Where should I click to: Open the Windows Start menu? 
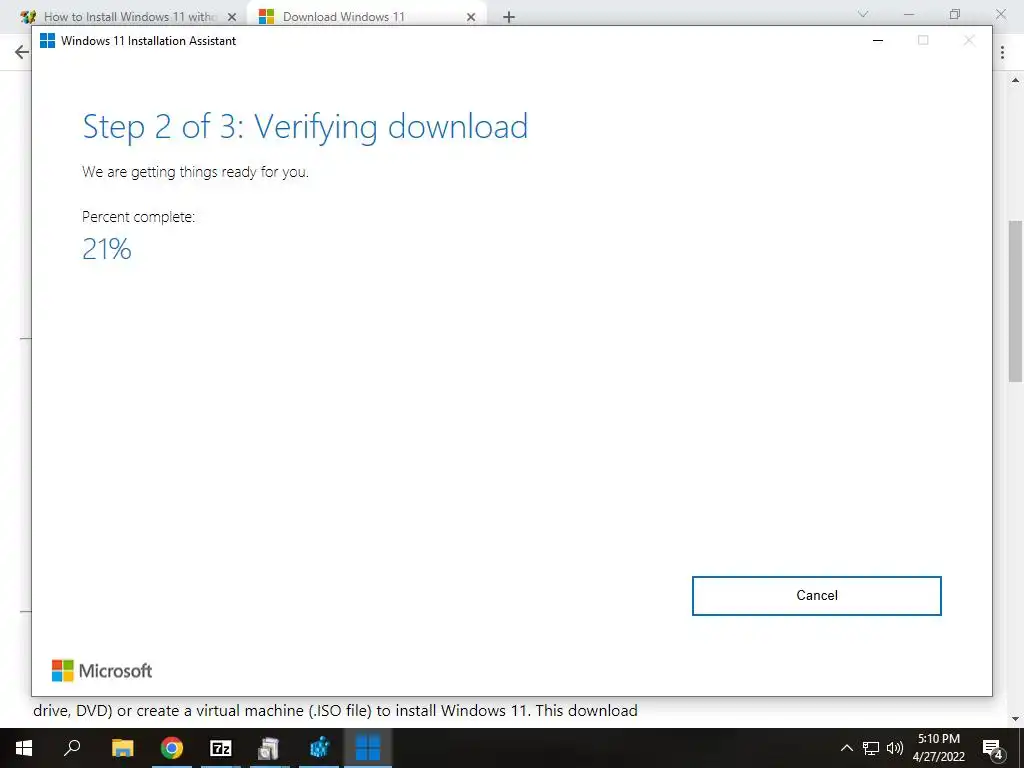(24, 748)
